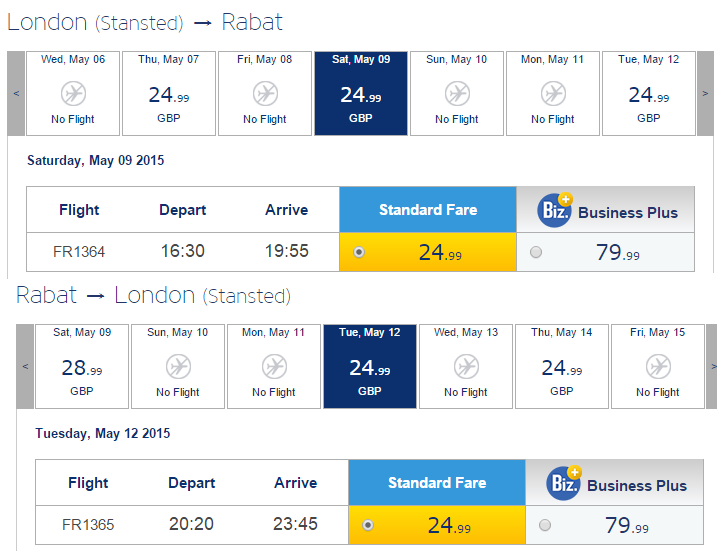717x551 pixels.
Task: Click no-flight plane icon for Wed, May 13
Action: 466,367
